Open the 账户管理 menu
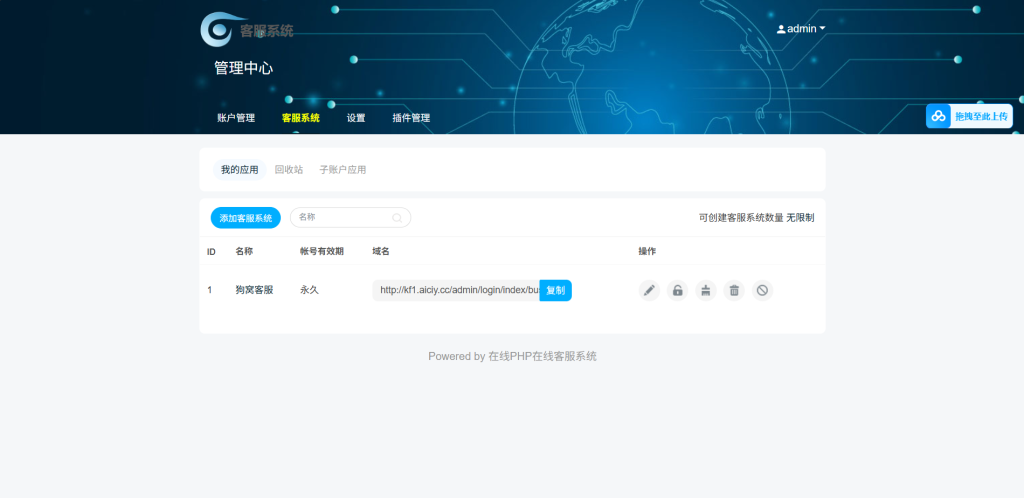The image size is (1024, 498). coord(236,118)
